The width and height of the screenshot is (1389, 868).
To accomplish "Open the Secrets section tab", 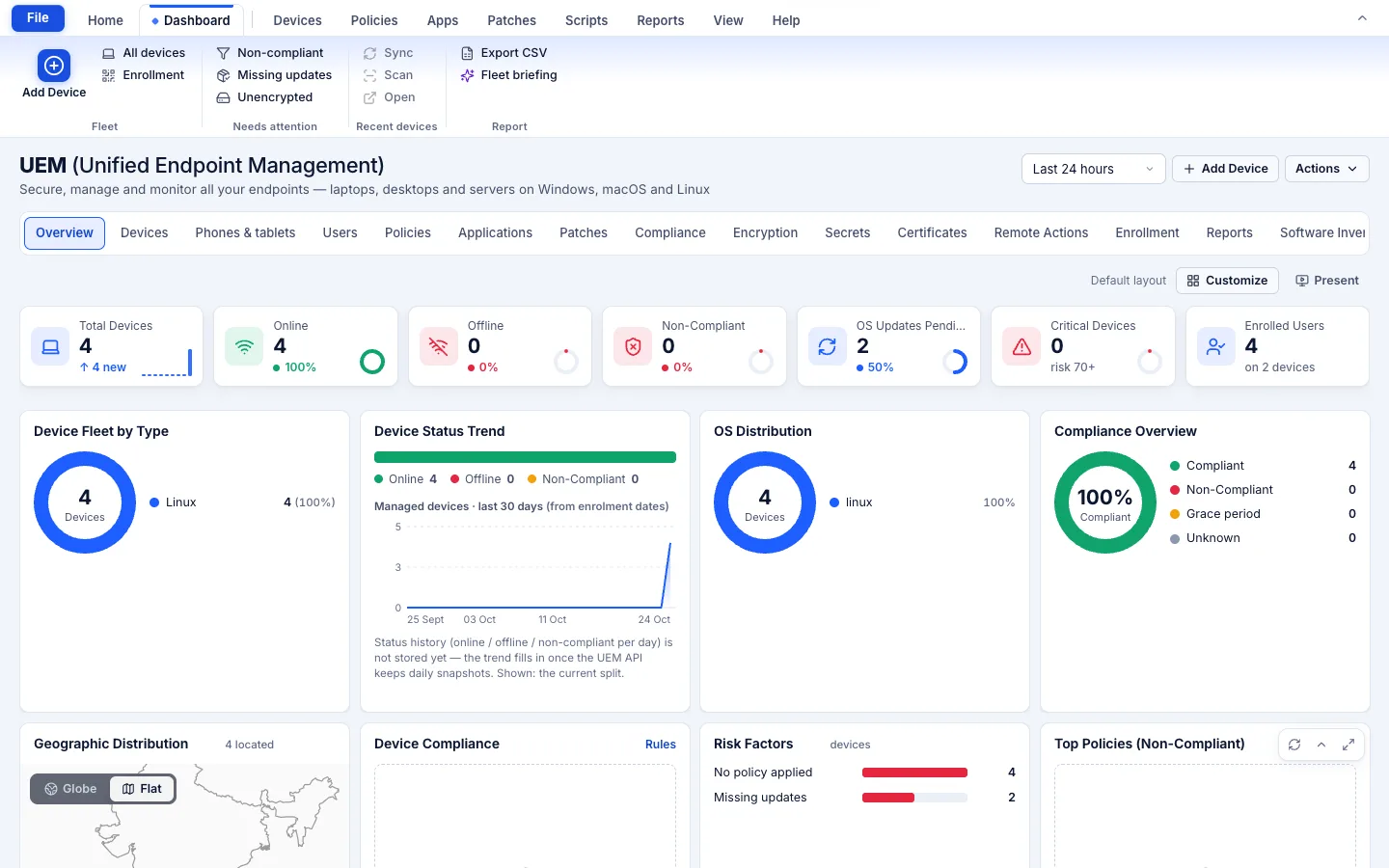I will coord(847,233).
